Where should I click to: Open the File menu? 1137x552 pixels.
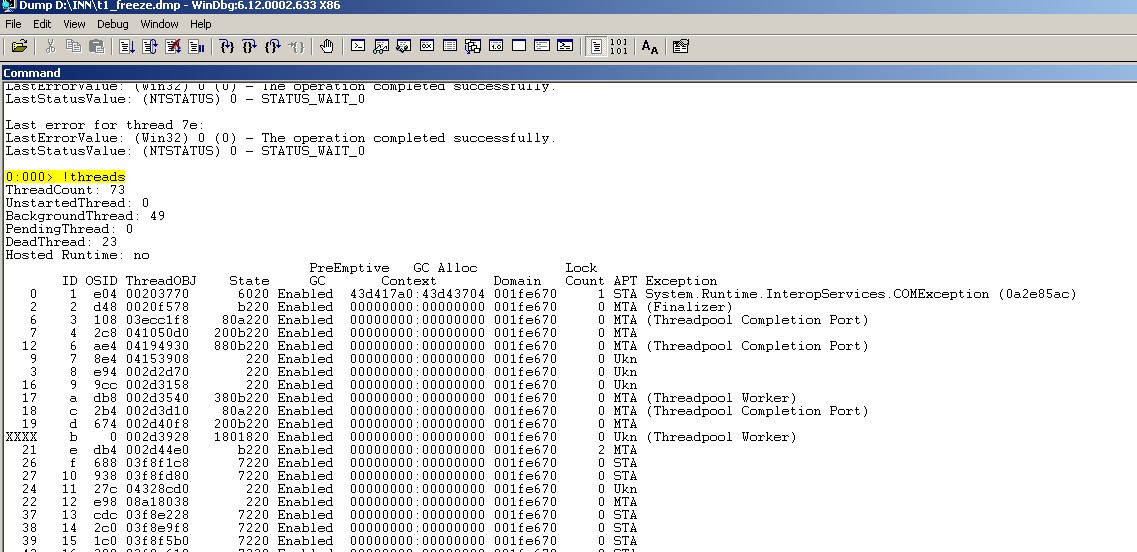[13, 24]
